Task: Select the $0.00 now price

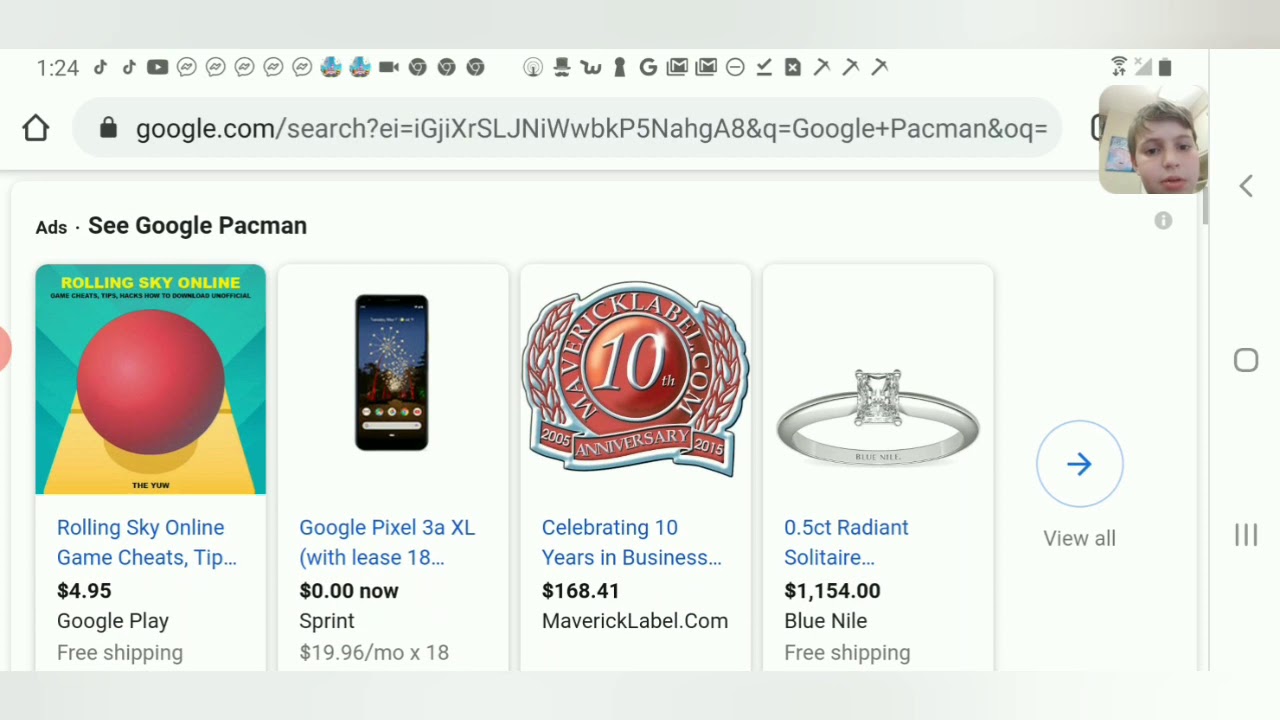Action: pyautogui.click(x=349, y=591)
